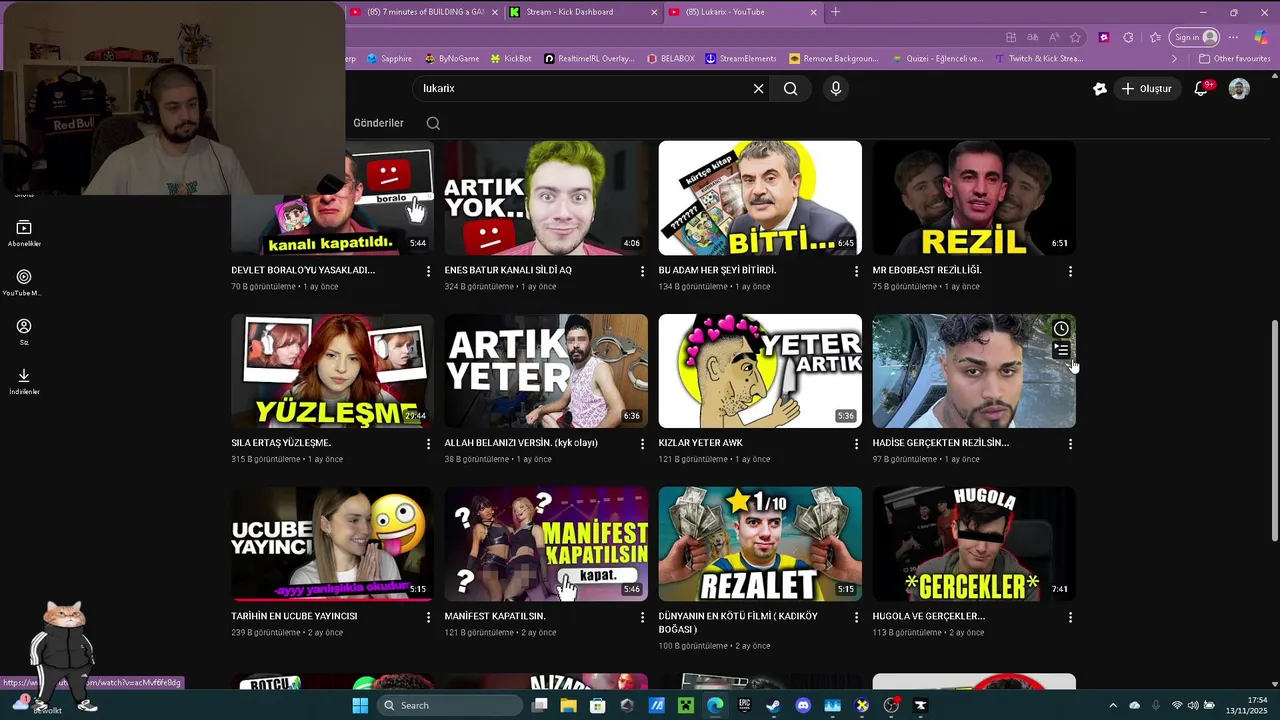The height and width of the screenshot is (720, 1280).
Task: Open a new browser tab
Action: pos(835,12)
